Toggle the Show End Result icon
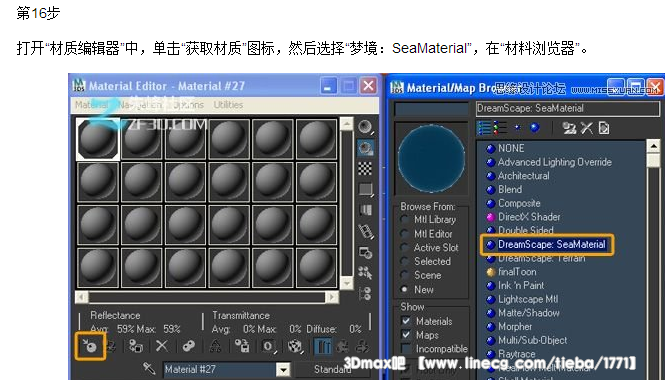The width and height of the screenshot is (665, 380). 322,346
